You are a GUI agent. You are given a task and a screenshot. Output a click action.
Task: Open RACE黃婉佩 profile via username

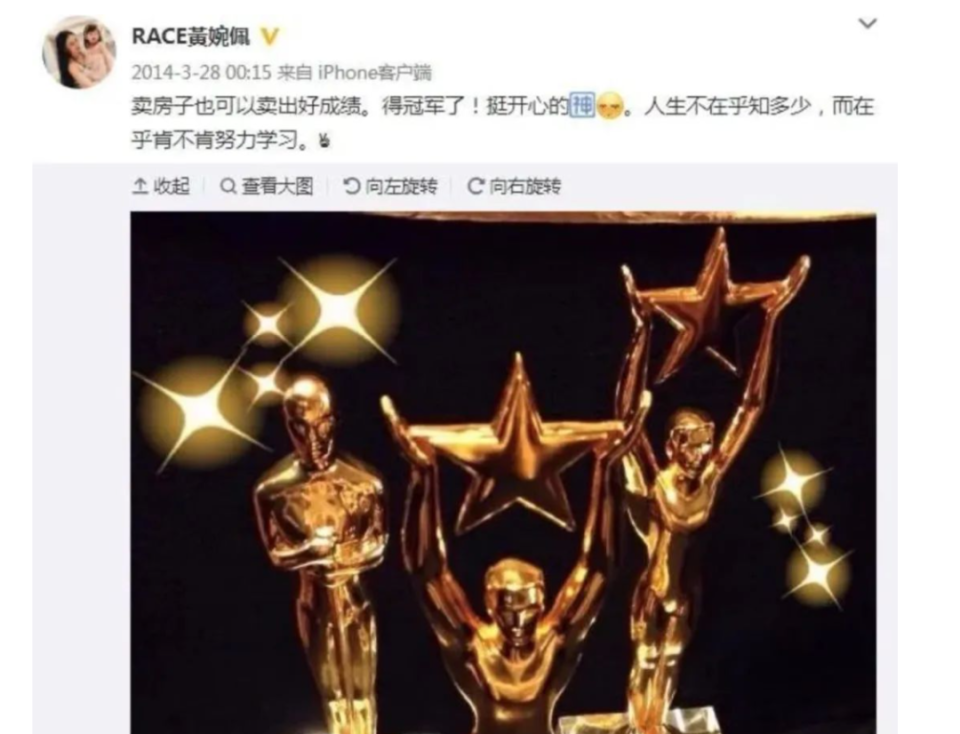point(192,37)
